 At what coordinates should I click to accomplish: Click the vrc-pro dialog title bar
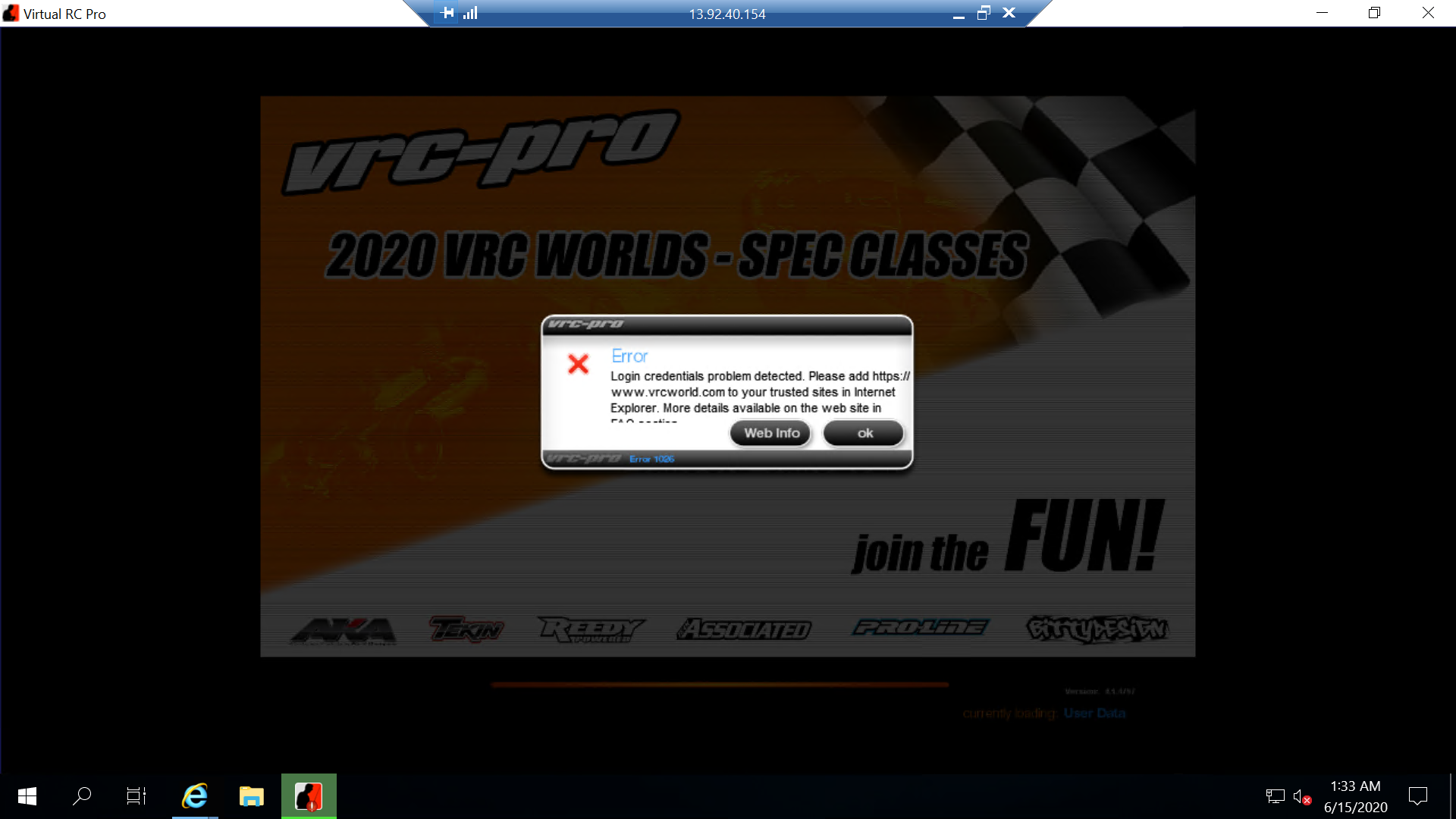coord(726,325)
